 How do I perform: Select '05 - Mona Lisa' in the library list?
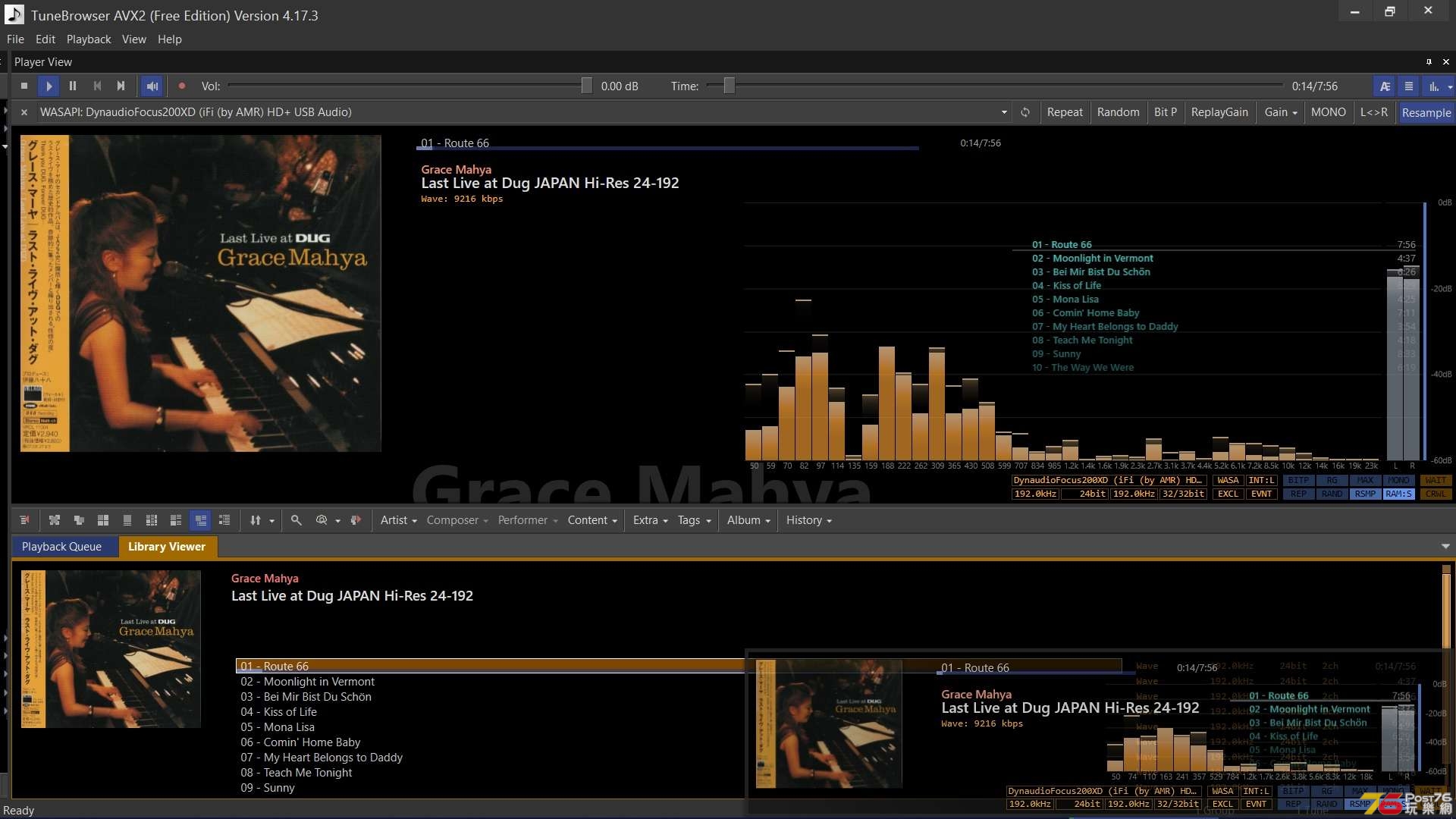tap(278, 727)
